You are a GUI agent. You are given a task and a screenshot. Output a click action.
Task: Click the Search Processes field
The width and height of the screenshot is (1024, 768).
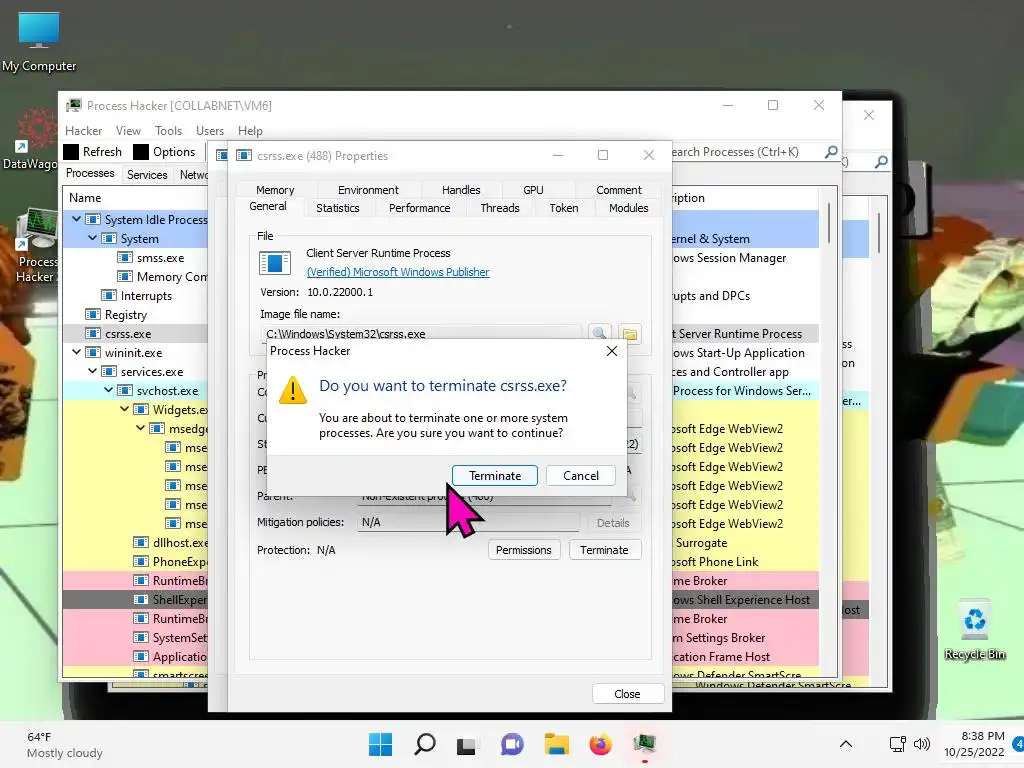point(743,152)
